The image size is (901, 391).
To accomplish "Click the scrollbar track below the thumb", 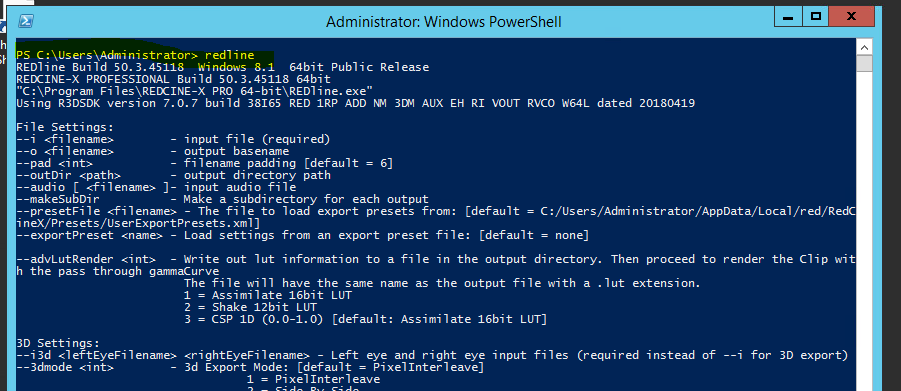I will pyautogui.click(x=864, y=230).
